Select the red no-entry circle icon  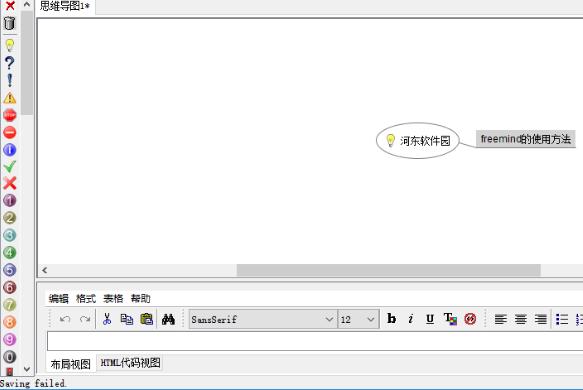coord(10,132)
